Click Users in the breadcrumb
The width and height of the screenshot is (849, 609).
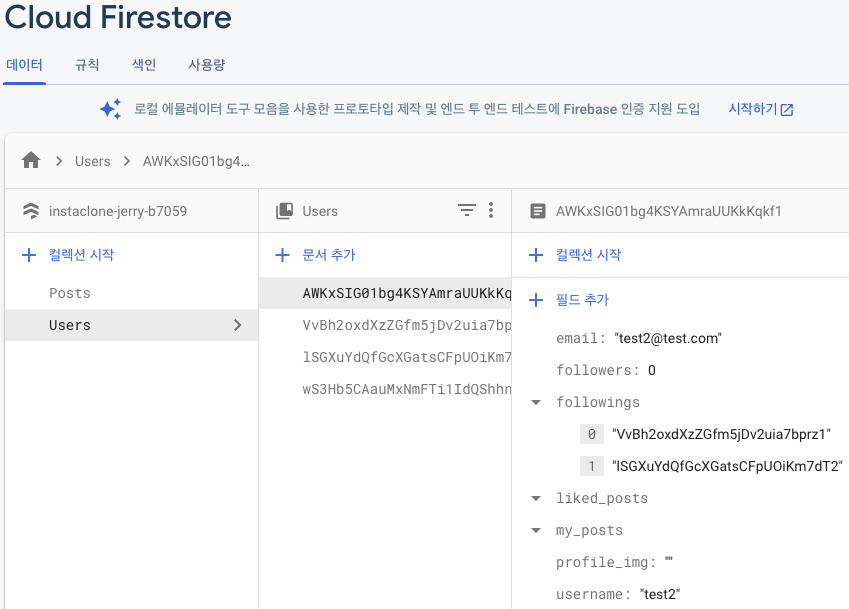pyautogui.click(x=93, y=161)
